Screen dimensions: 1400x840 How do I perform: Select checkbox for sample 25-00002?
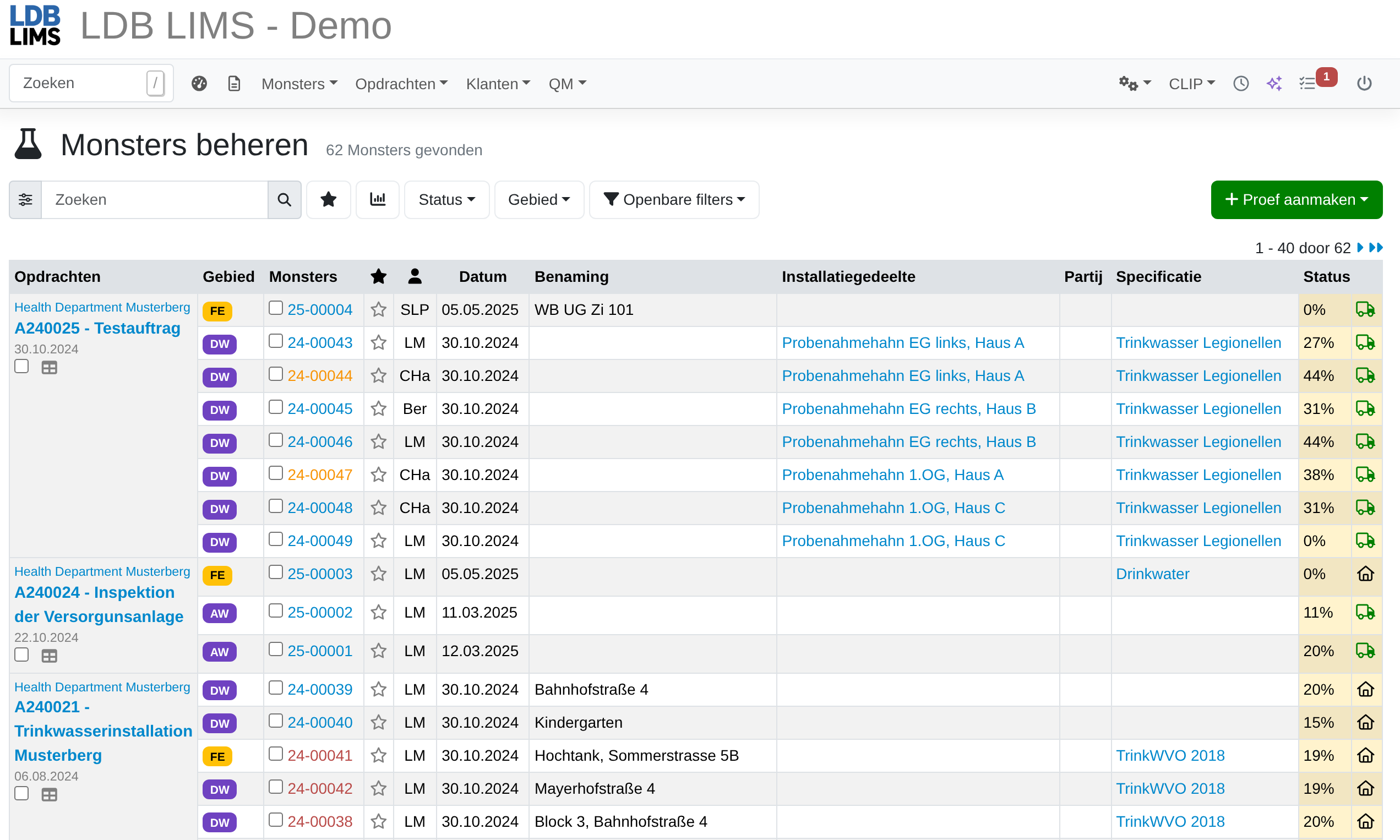[276, 610]
